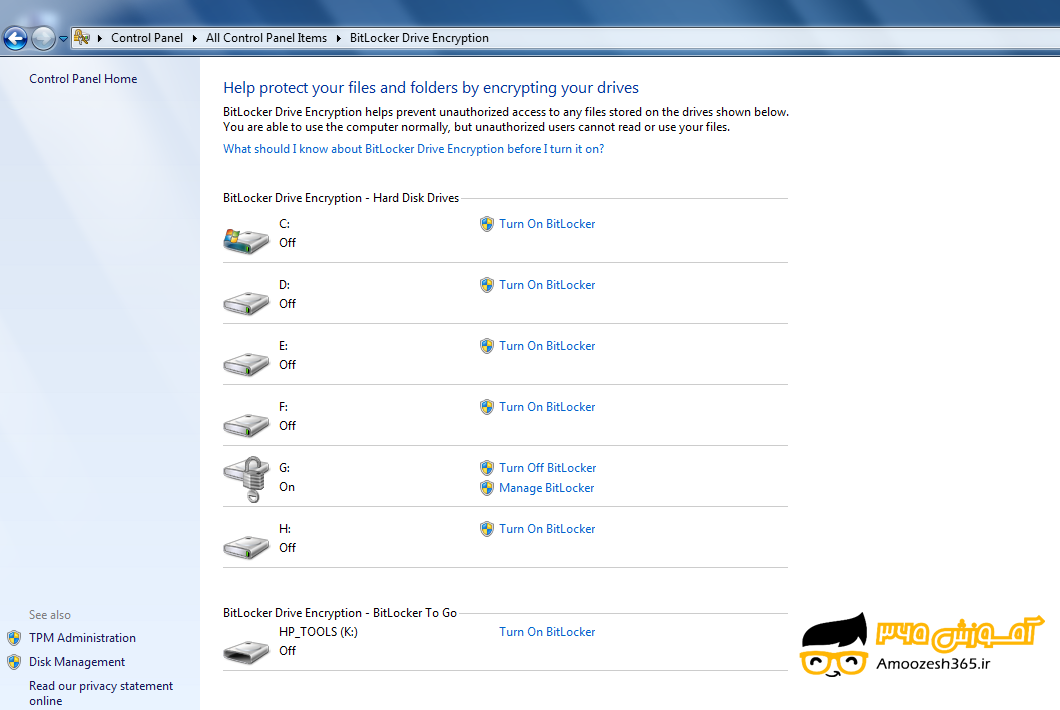
Task: Click the 'G:' drive letter label
Action: pyautogui.click(x=285, y=467)
